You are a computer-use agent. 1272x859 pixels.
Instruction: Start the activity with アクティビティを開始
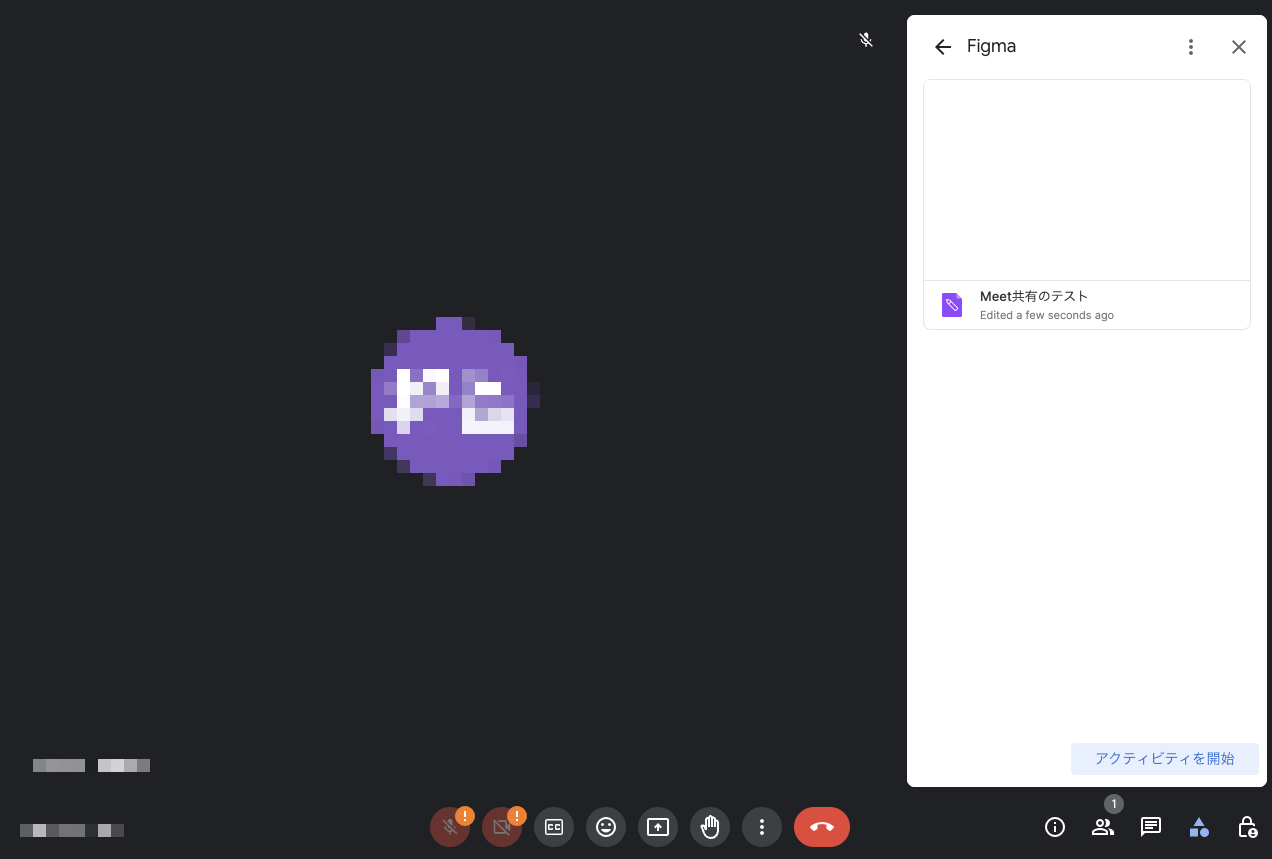click(x=1165, y=758)
